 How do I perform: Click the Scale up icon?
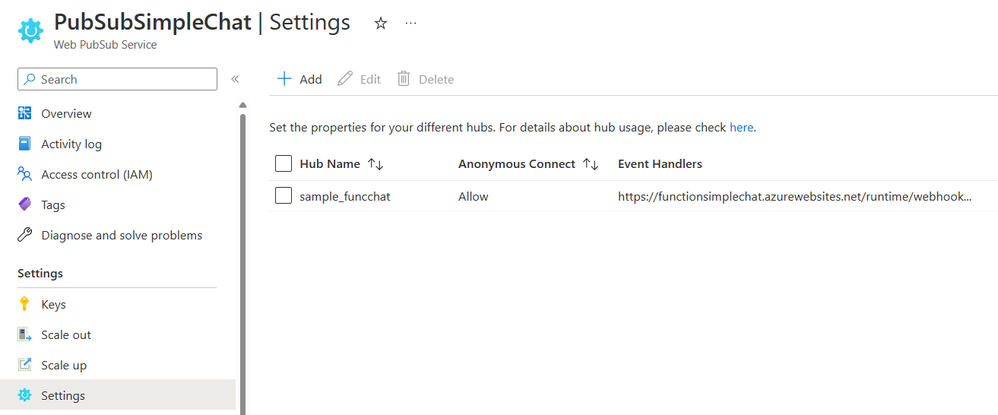click(x=25, y=365)
